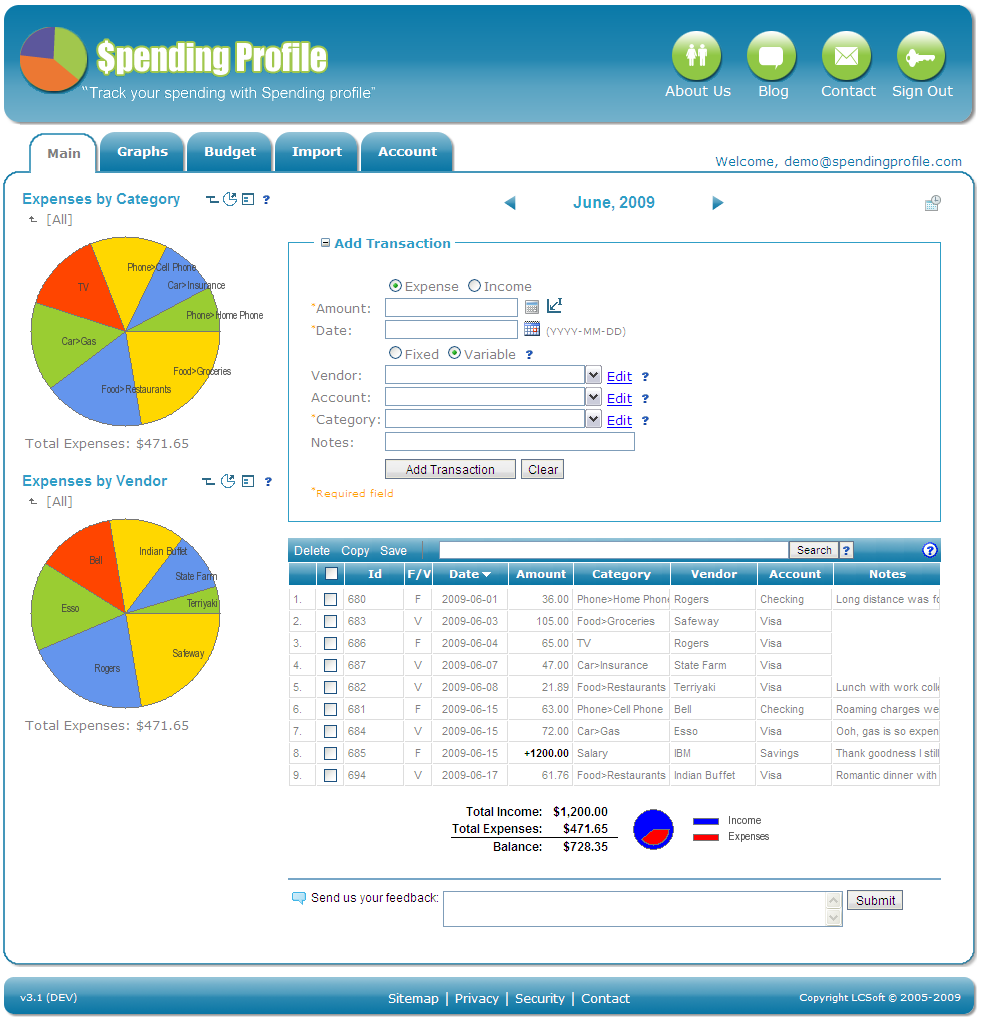This screenshot has height=1025, width=985.
Task: Open the Vendor dropdown arrow
Action: tap(594, 375)
